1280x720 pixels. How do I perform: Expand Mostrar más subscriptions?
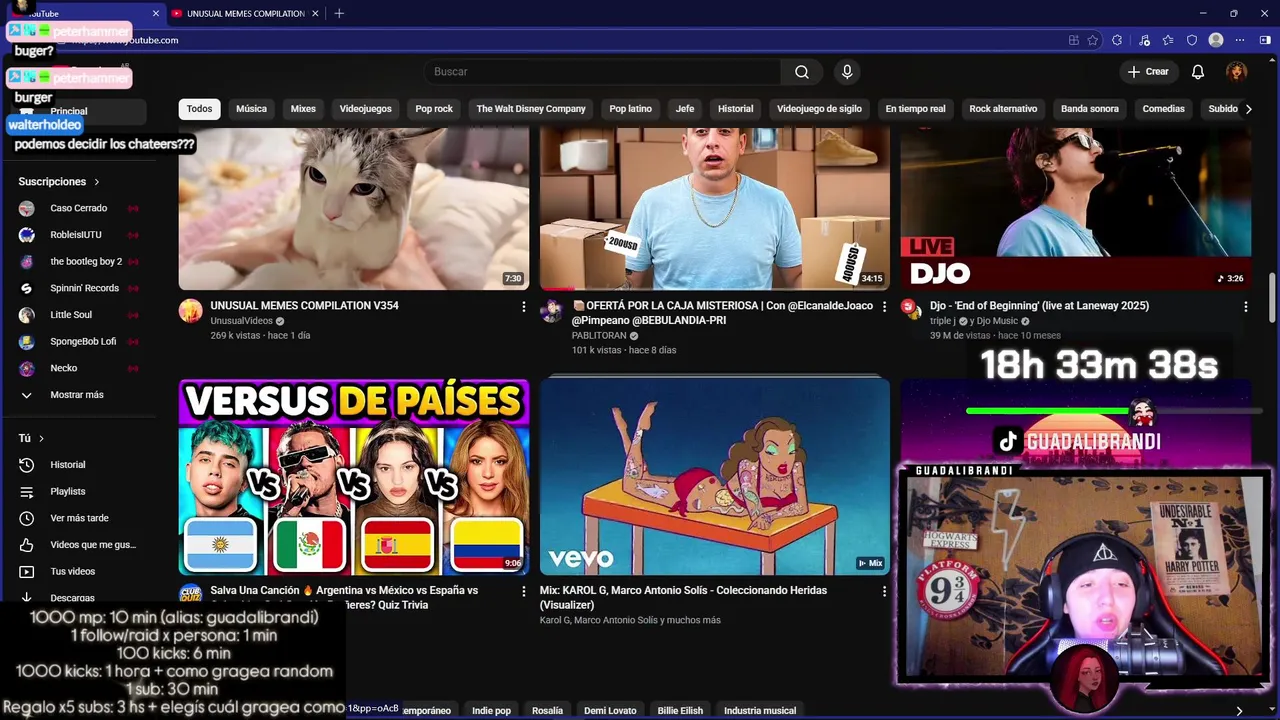76,395
